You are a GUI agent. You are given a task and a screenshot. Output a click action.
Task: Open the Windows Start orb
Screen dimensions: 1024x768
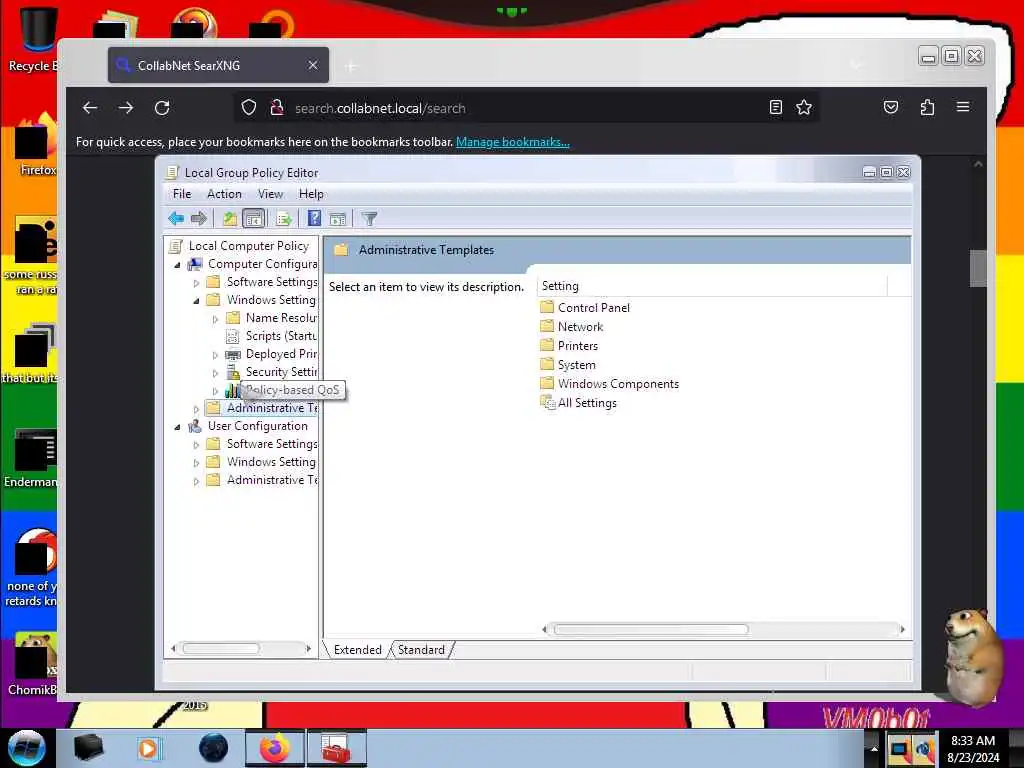(x=27, y=748)
